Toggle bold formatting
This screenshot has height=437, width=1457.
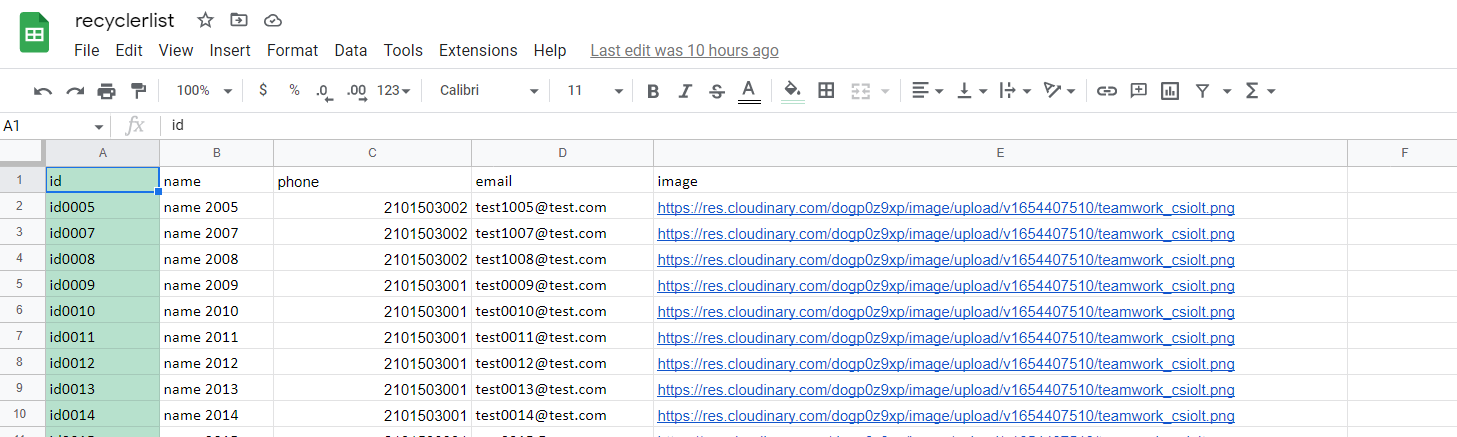click(x=653, y=91)
